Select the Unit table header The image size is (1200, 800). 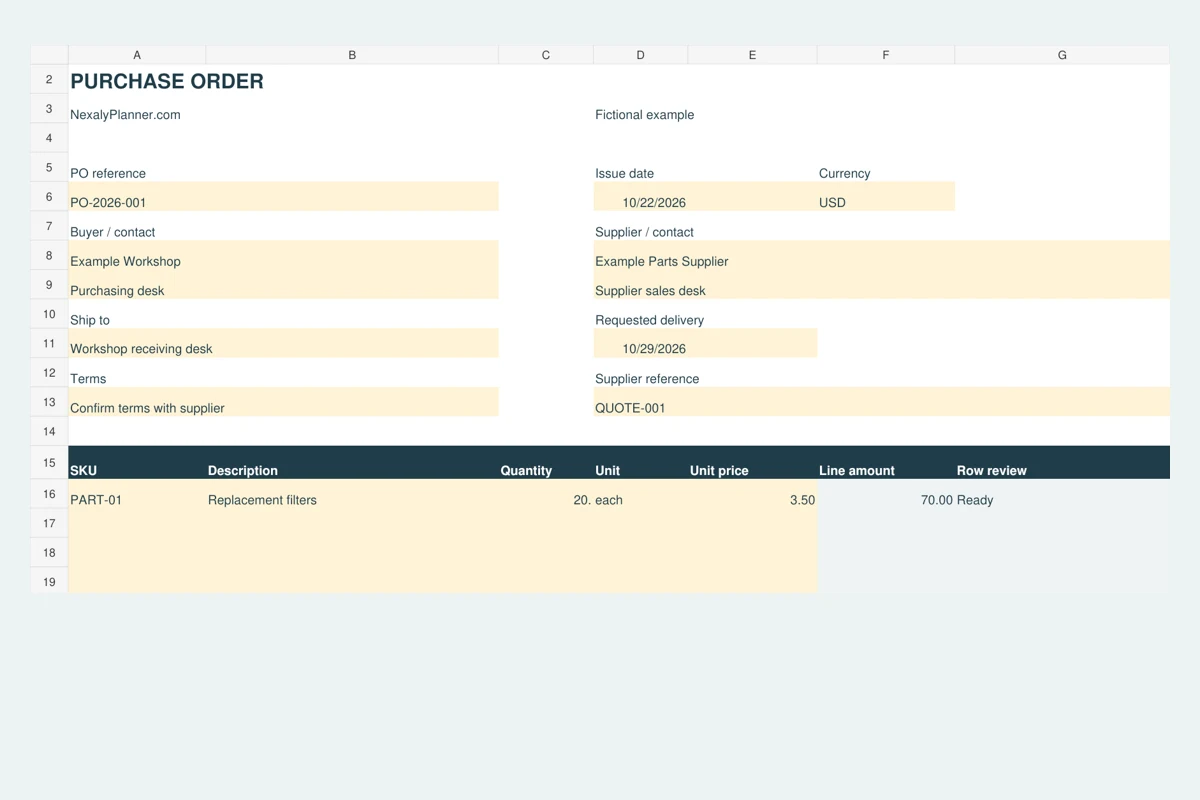point(640,463)
